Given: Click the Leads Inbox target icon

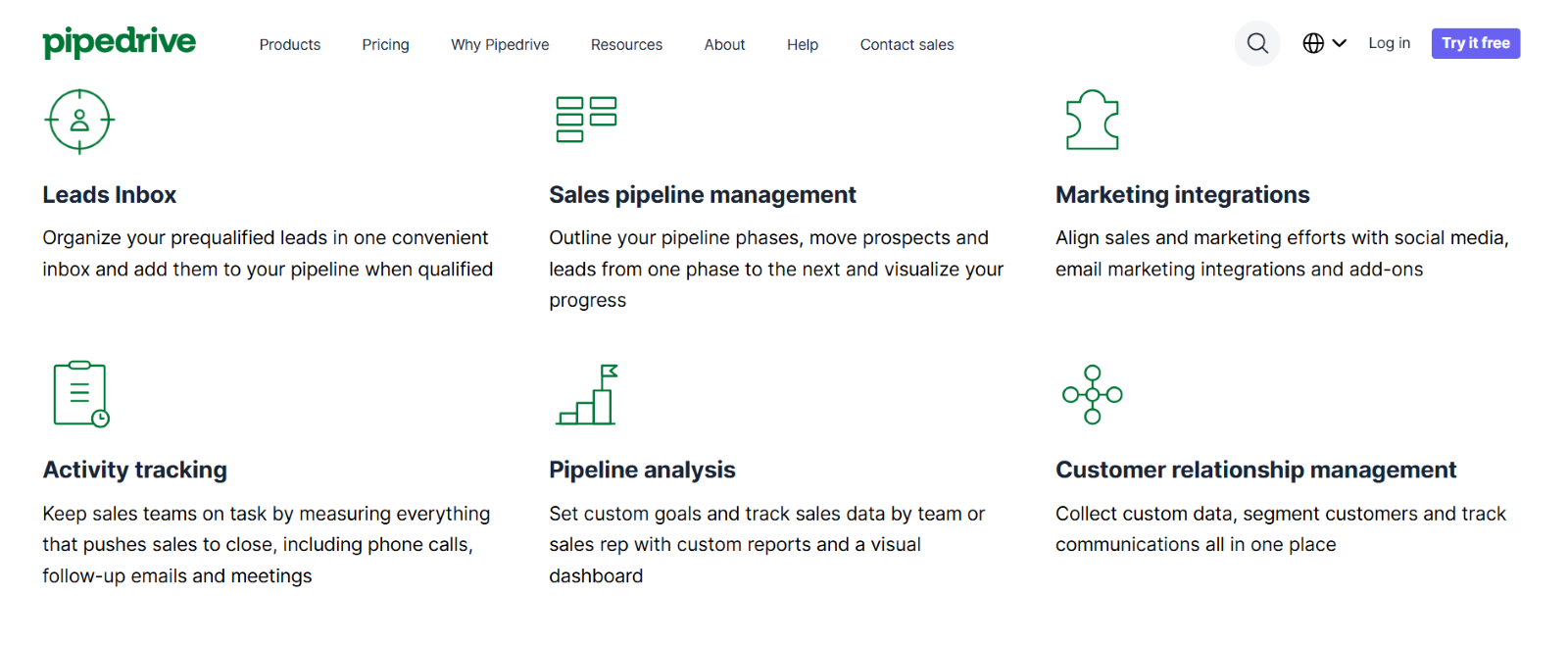Looking at the screenshot, I should click(x=79, y=121).
